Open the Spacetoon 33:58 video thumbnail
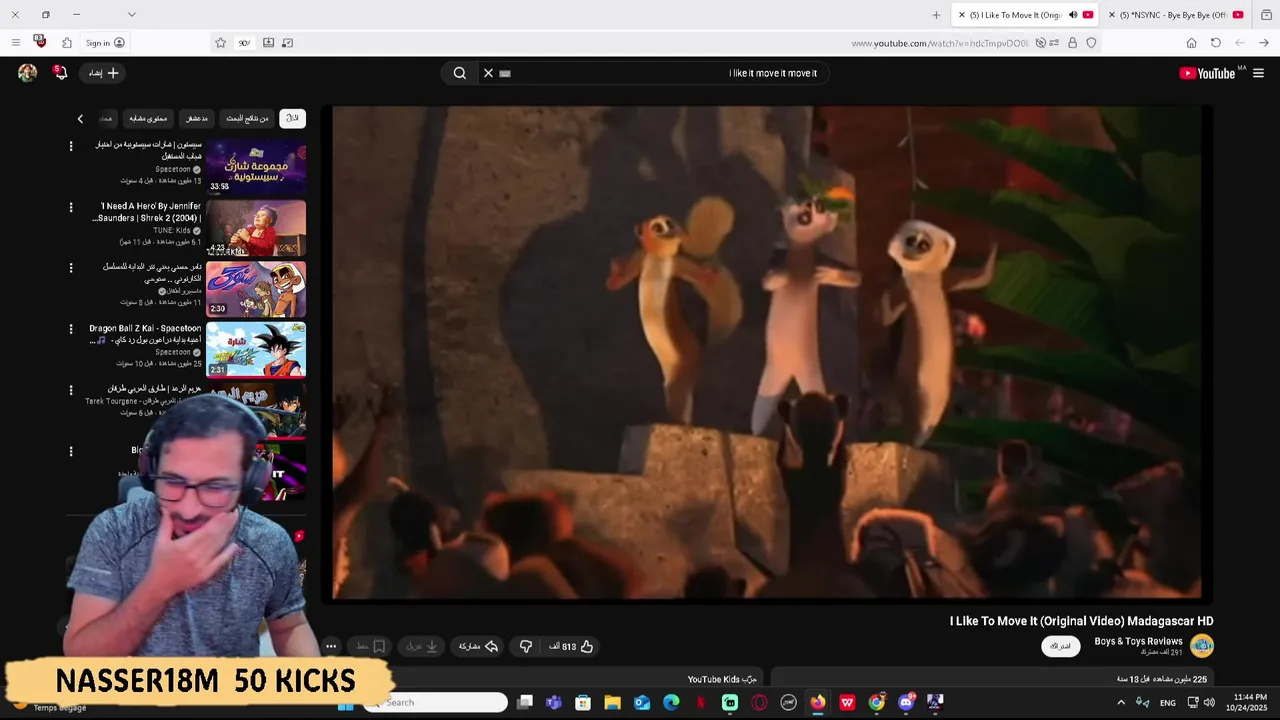 pyautogui.click(x=256, y=167)
